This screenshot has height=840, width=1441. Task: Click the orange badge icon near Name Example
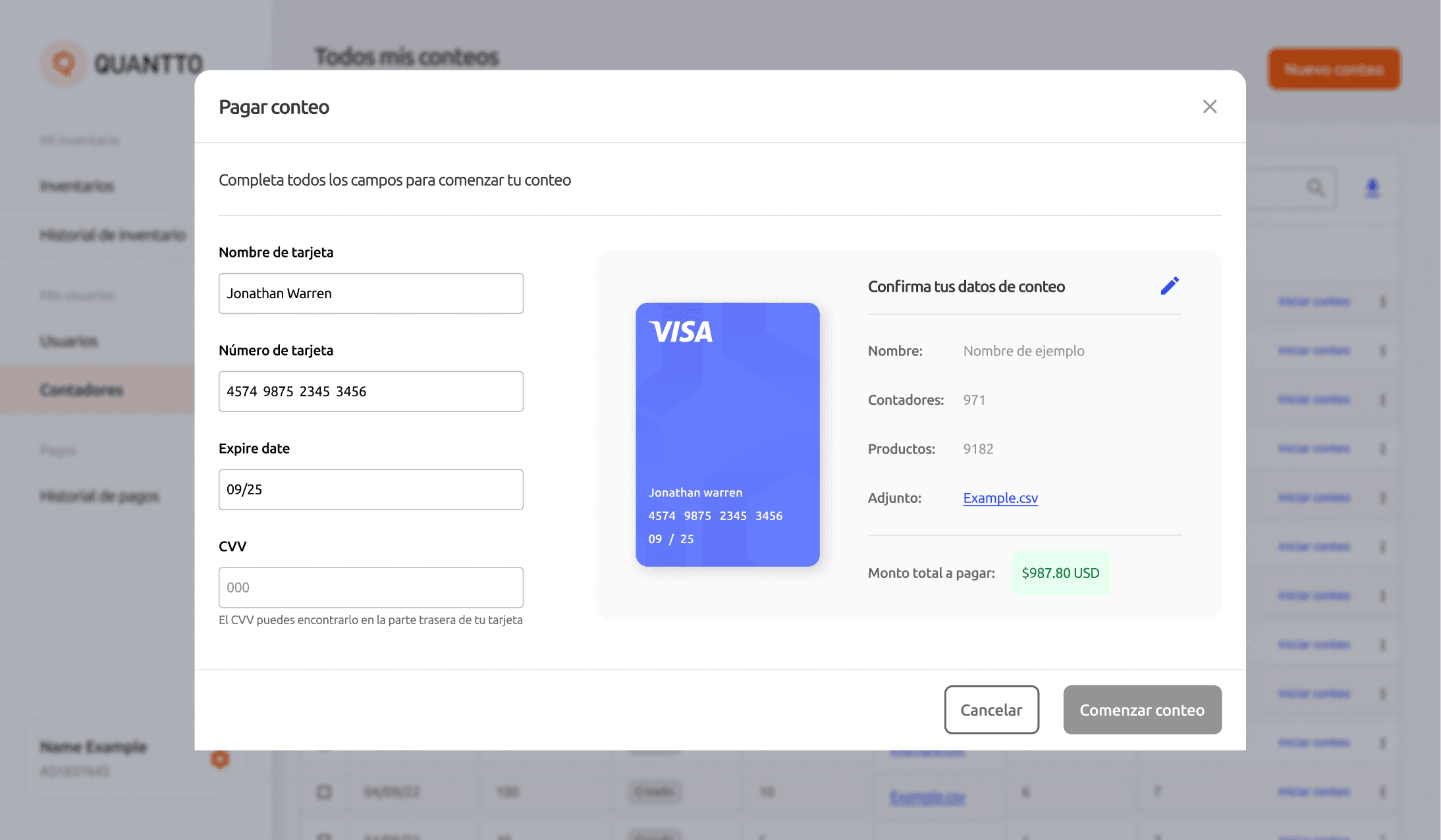point(220,759)
